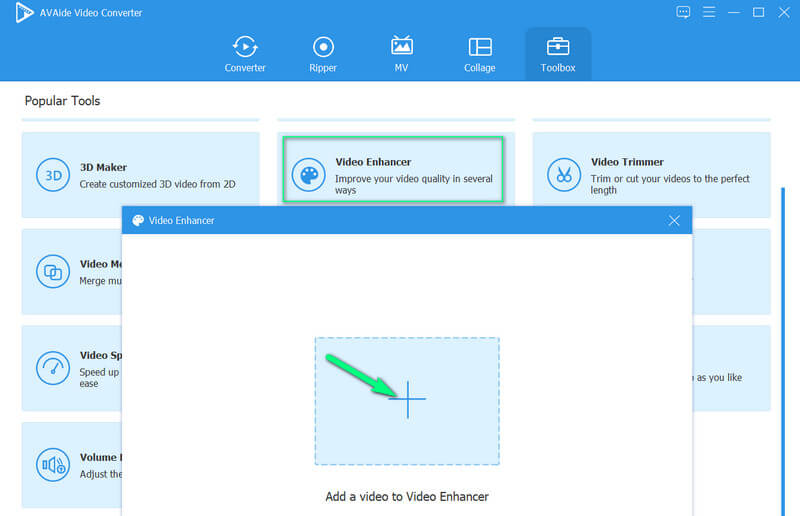This screenshot has height=516, width=800.
Task: Click the 3D Maker icon
Action: (53, 175)
